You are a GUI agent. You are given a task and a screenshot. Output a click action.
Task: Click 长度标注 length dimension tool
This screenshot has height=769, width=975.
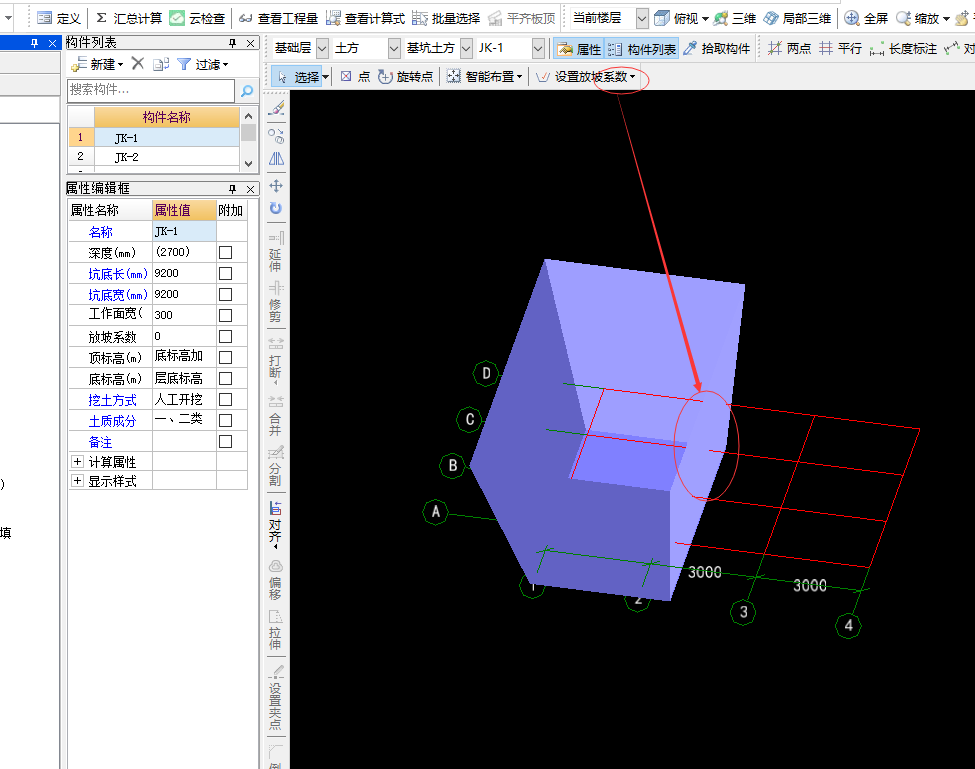coord(903,48)
